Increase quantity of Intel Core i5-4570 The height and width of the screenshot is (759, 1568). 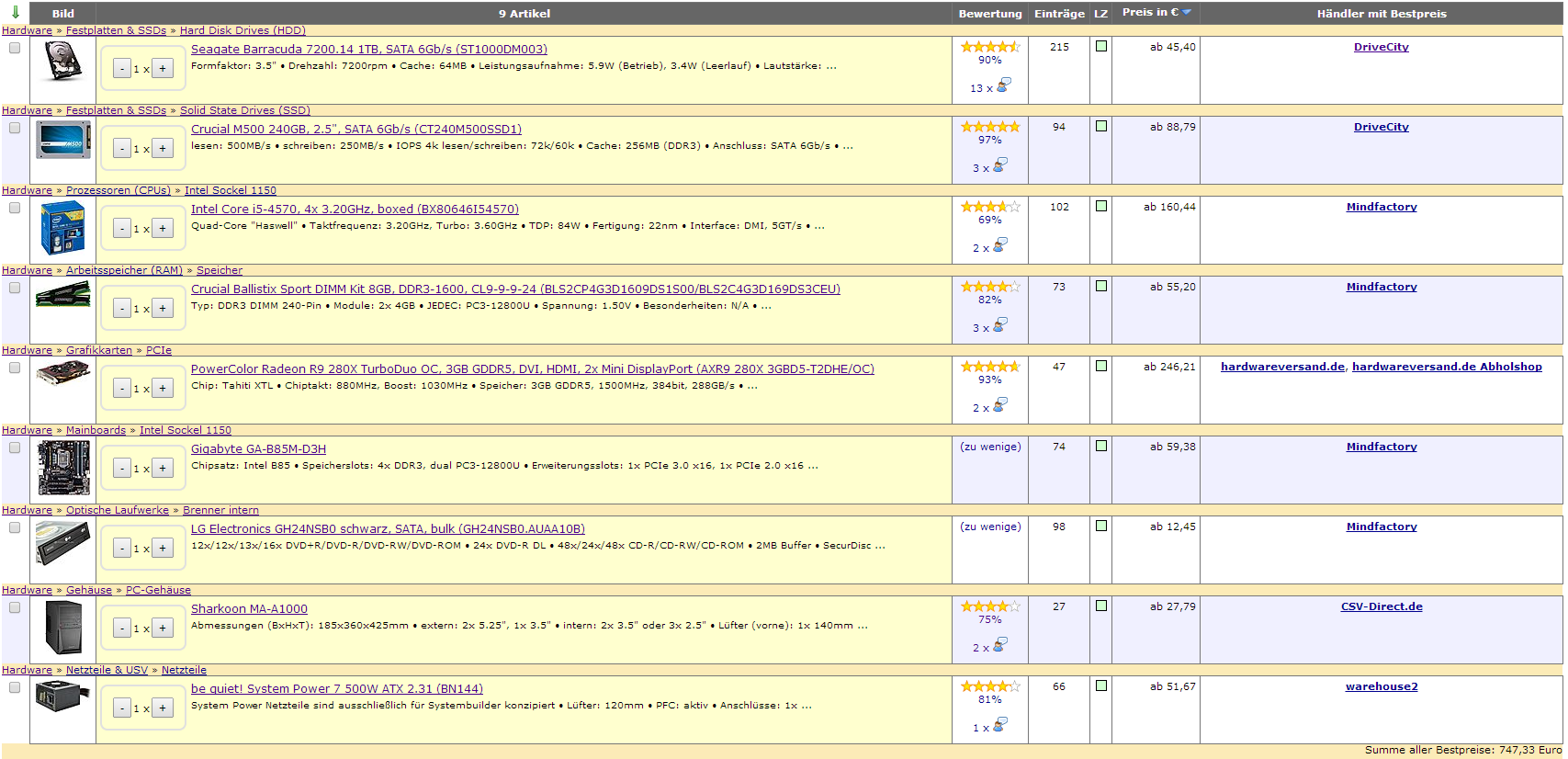(x=163, y=228)
